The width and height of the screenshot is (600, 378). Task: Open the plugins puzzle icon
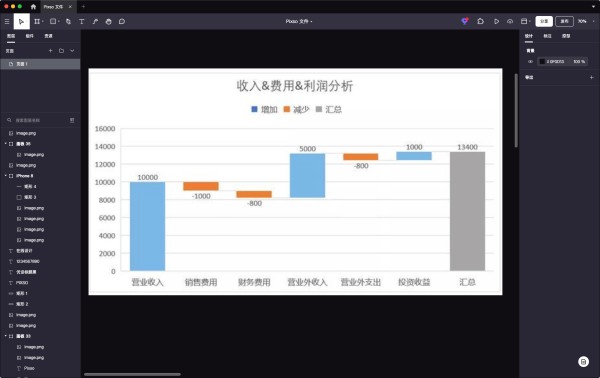(x=481, y=21)
